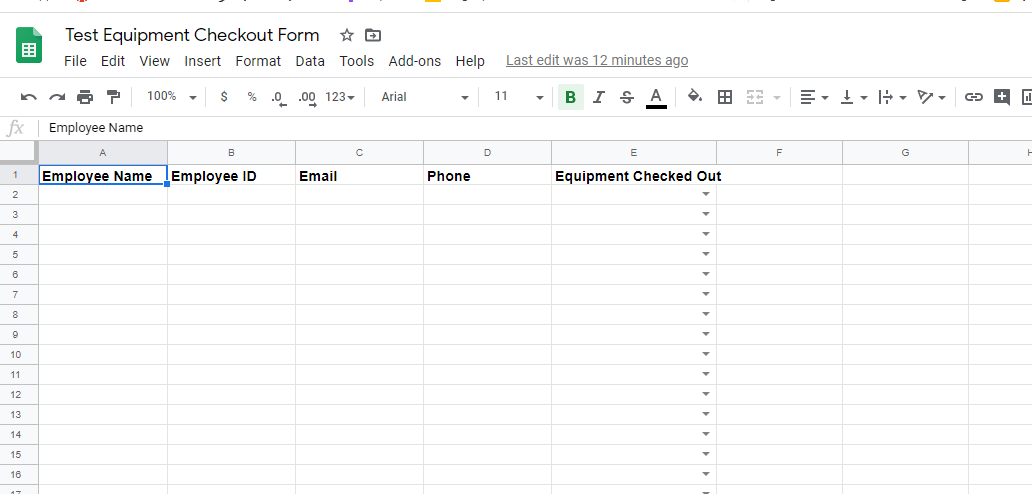Increase decimal places icon
Viewport: 1032px width, 494px height.
click(x=307, y=97)
